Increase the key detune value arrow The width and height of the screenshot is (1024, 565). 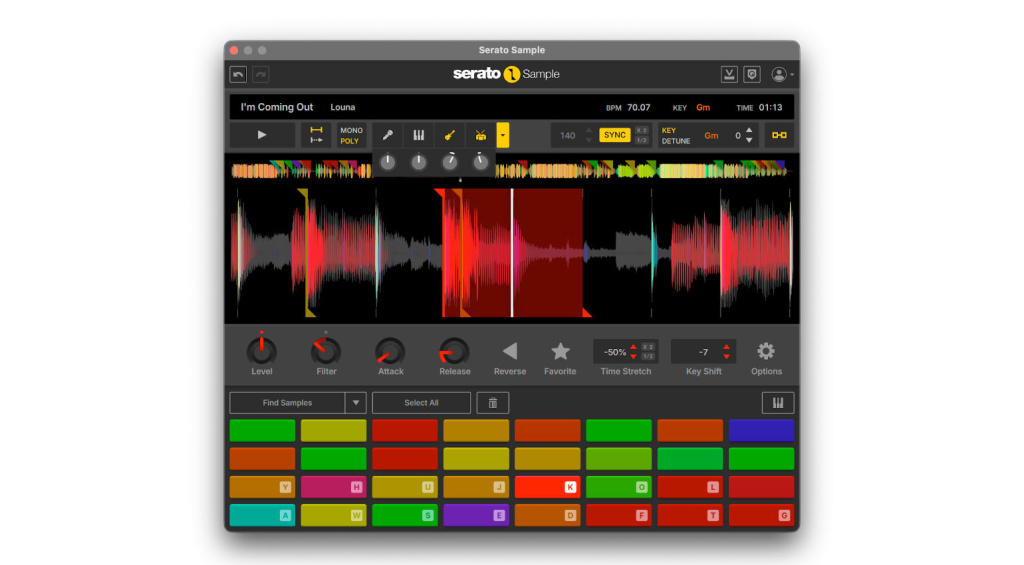pos(749,131)
